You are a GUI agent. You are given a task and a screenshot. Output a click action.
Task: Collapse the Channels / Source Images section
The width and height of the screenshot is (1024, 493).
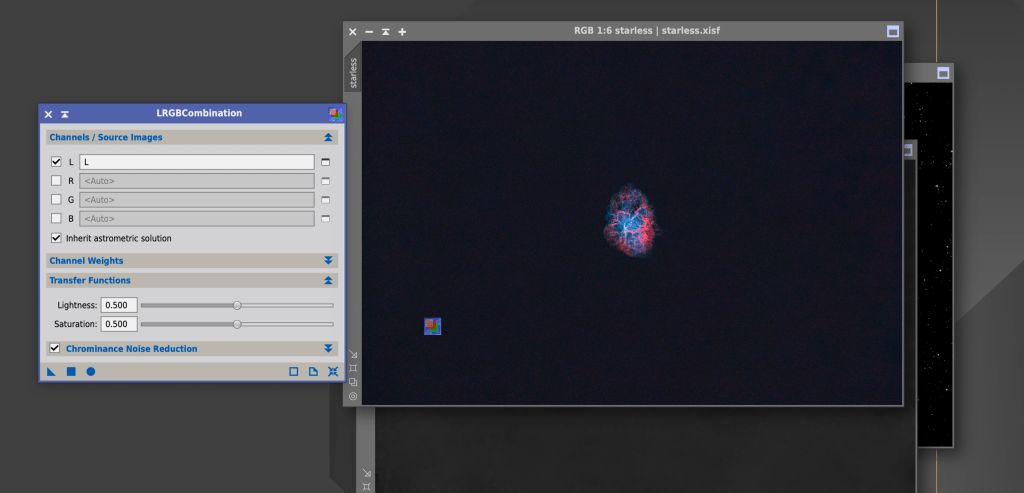click(x=328, y=137)
